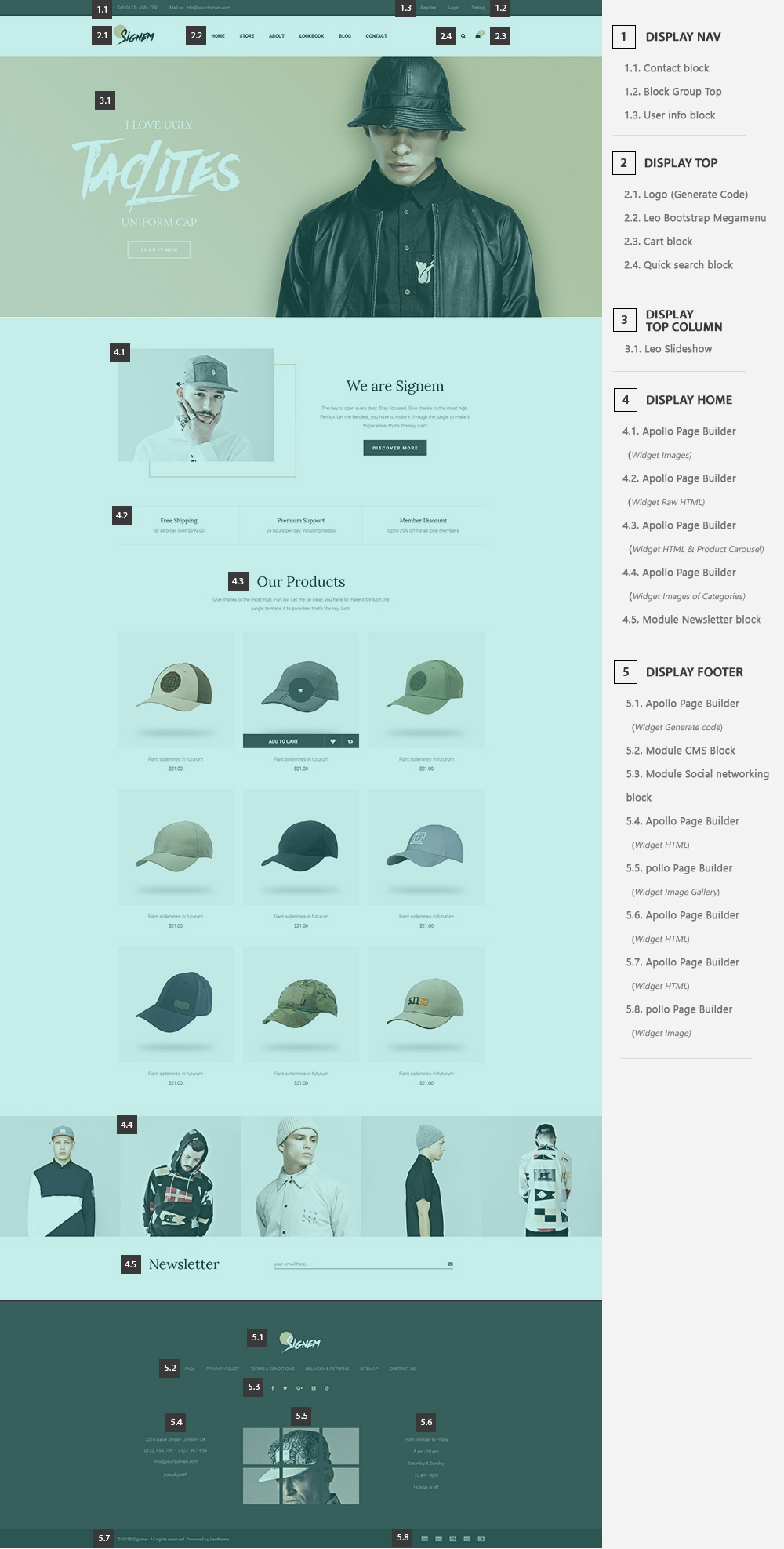Open the shopping cart bag icon
784x1549 pixels.
478,35
